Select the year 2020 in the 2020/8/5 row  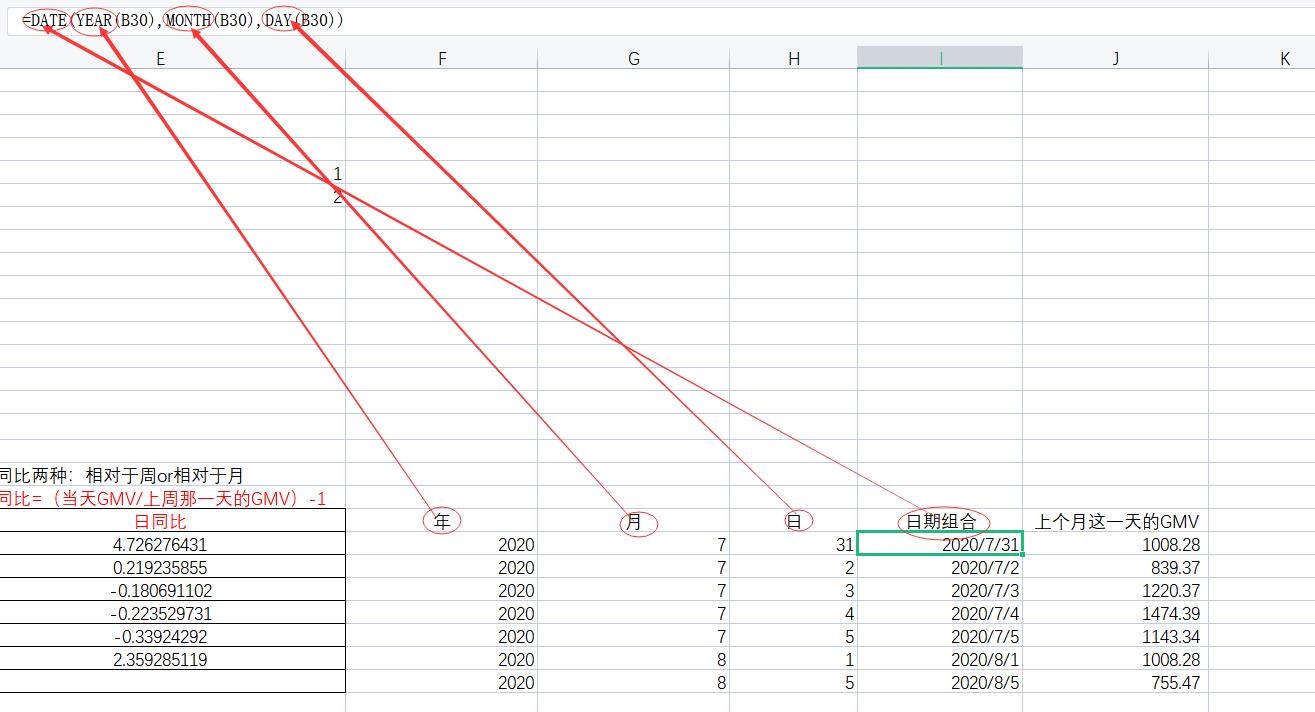click(442, 683)
